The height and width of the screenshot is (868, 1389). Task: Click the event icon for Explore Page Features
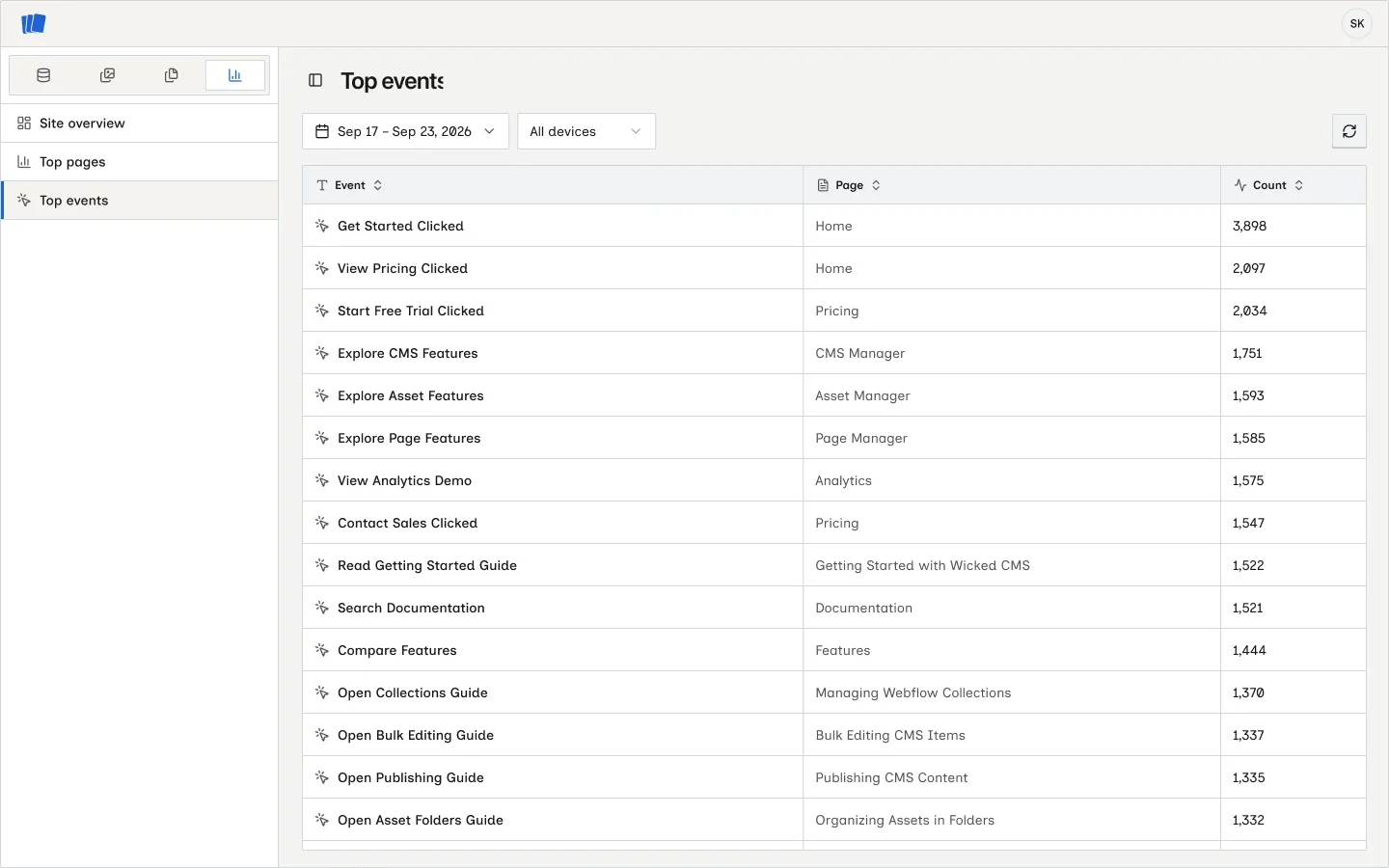[x=322, y=438]
